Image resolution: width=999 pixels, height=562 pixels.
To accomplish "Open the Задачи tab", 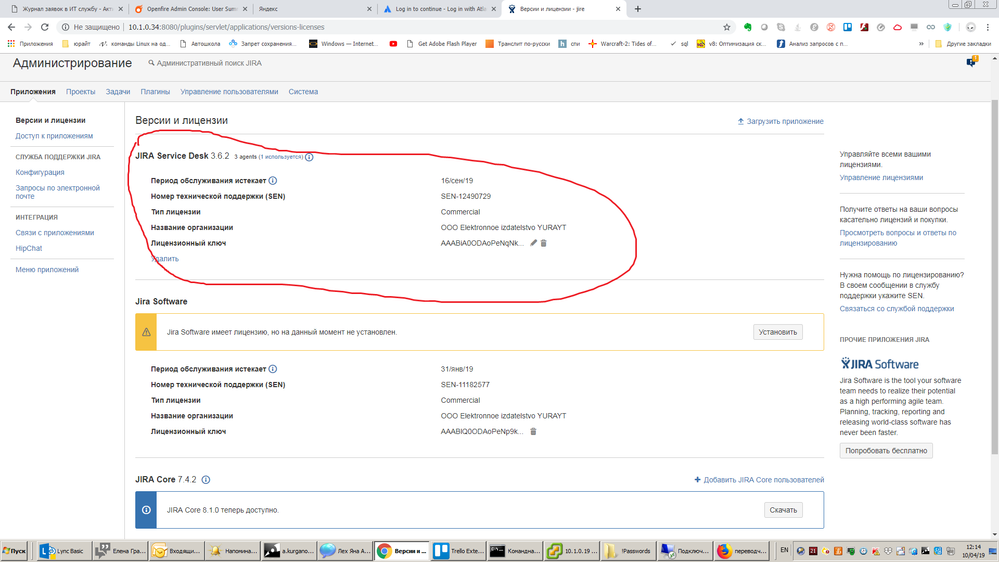I will (118, 92).
